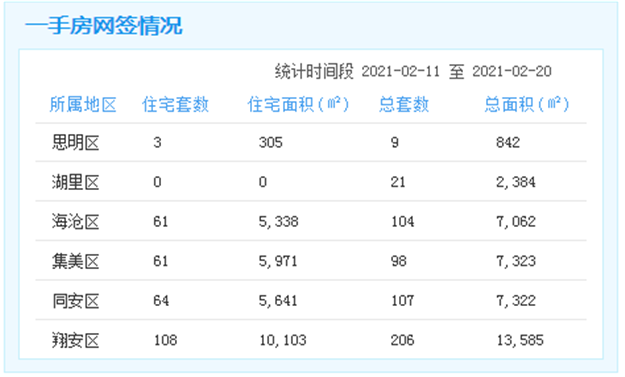The width and height of the screenshot is (625, 377).
Task: Click the 总面积(㎡) column header
Action: [x=527, y=105]
